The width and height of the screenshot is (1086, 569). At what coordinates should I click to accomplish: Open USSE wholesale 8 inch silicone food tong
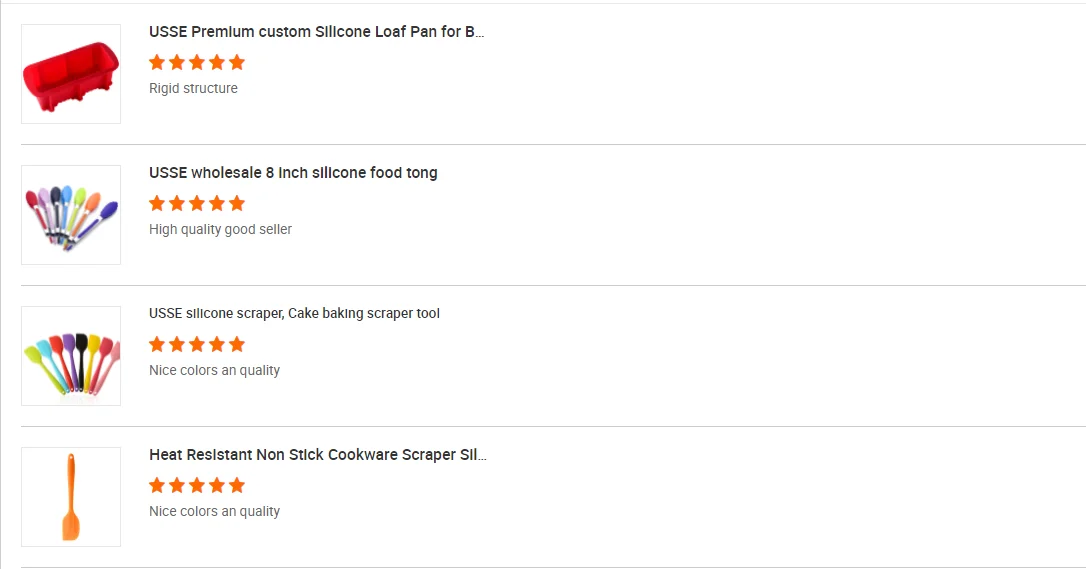pyautogui.click(x=293, y=173)
